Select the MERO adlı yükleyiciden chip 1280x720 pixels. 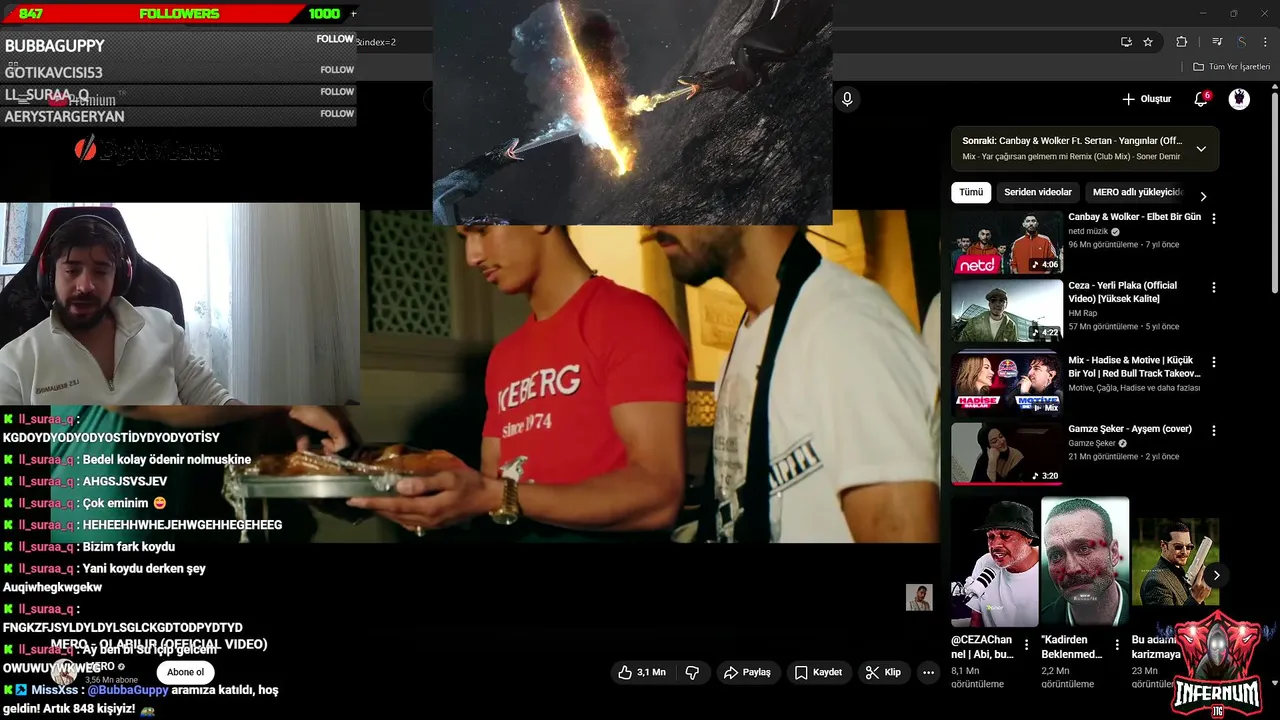[x=1137, y=192]
